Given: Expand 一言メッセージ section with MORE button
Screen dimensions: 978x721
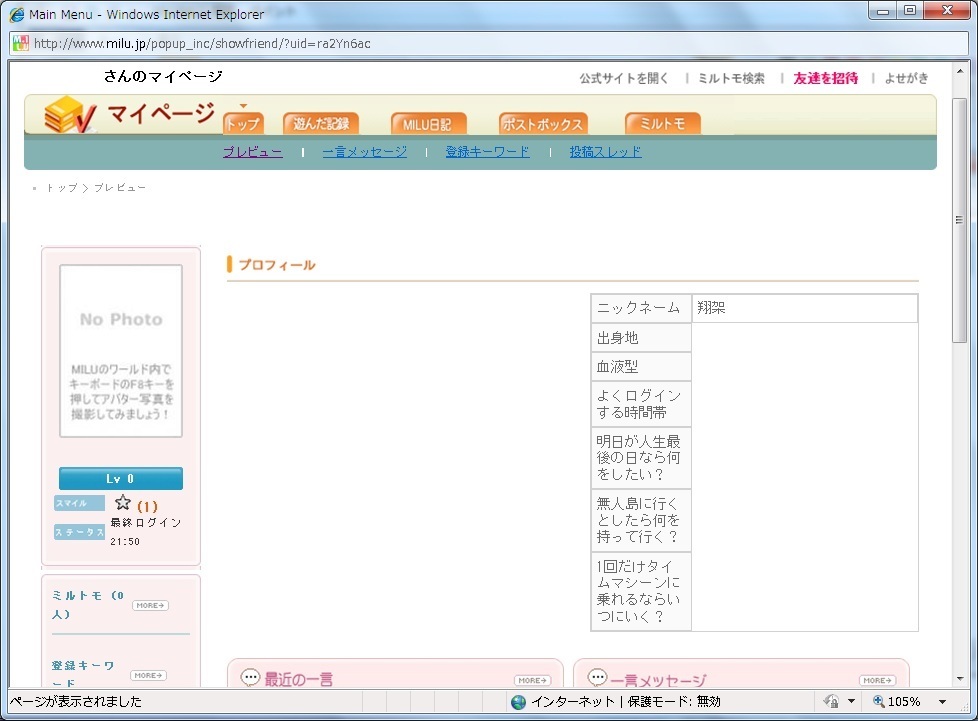Looking at the screenshot, I should [x=877, y=681].
